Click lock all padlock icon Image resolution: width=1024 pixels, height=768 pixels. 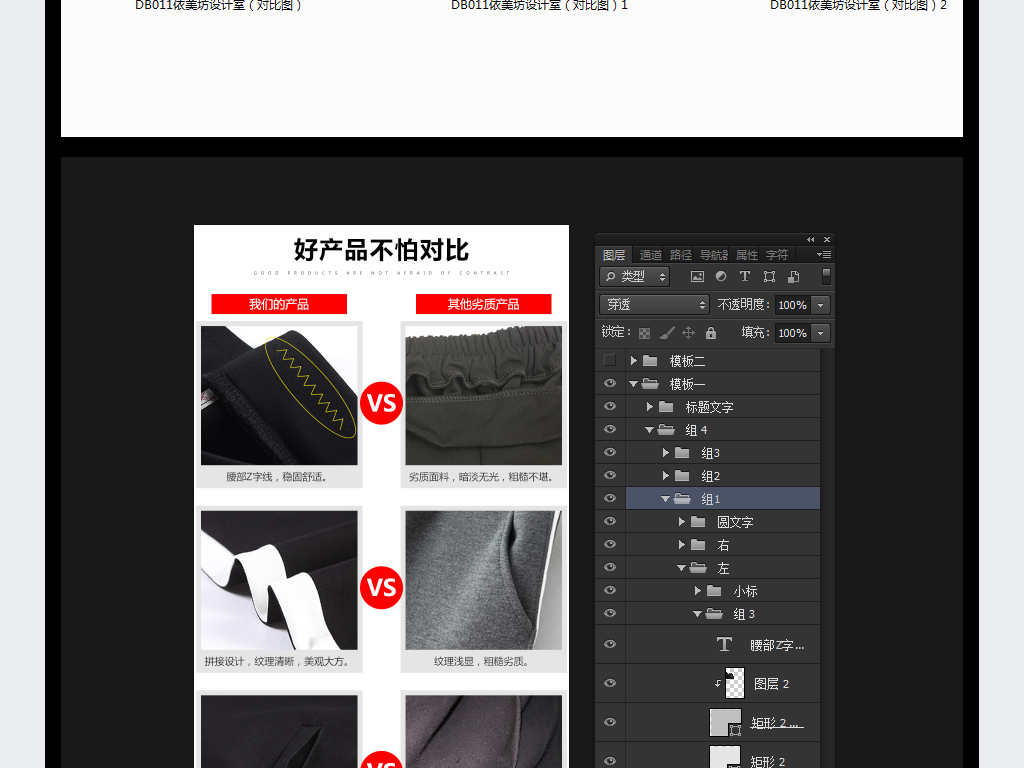coord(711,333)
